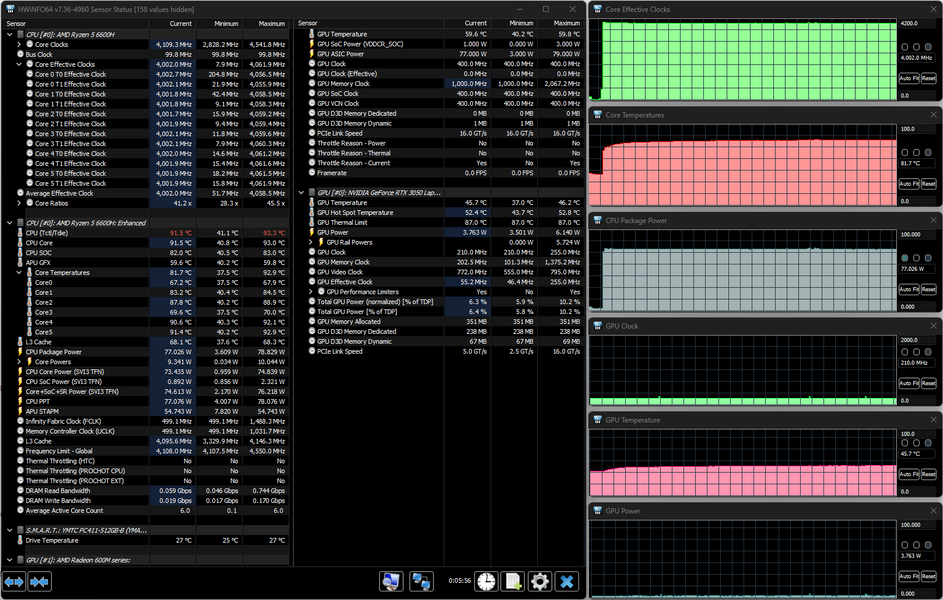
Task: Open sensor settings gear icon
Action: pyautogui.click(x=540, y=581)
